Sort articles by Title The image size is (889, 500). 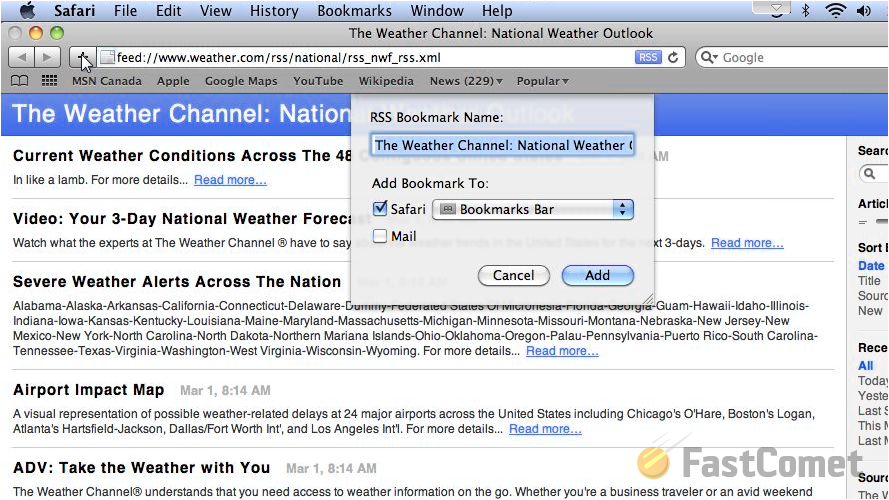pos(869,281)
